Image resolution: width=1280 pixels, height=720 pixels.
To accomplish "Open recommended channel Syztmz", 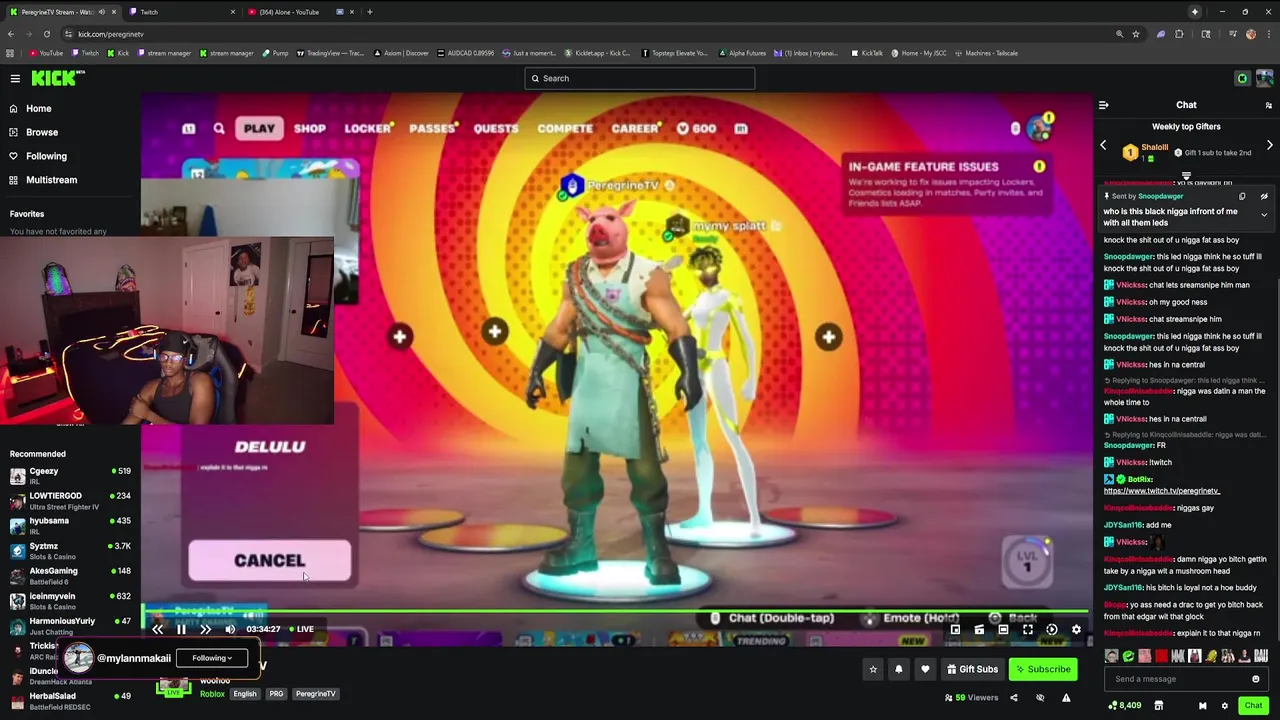I will 70,550.
